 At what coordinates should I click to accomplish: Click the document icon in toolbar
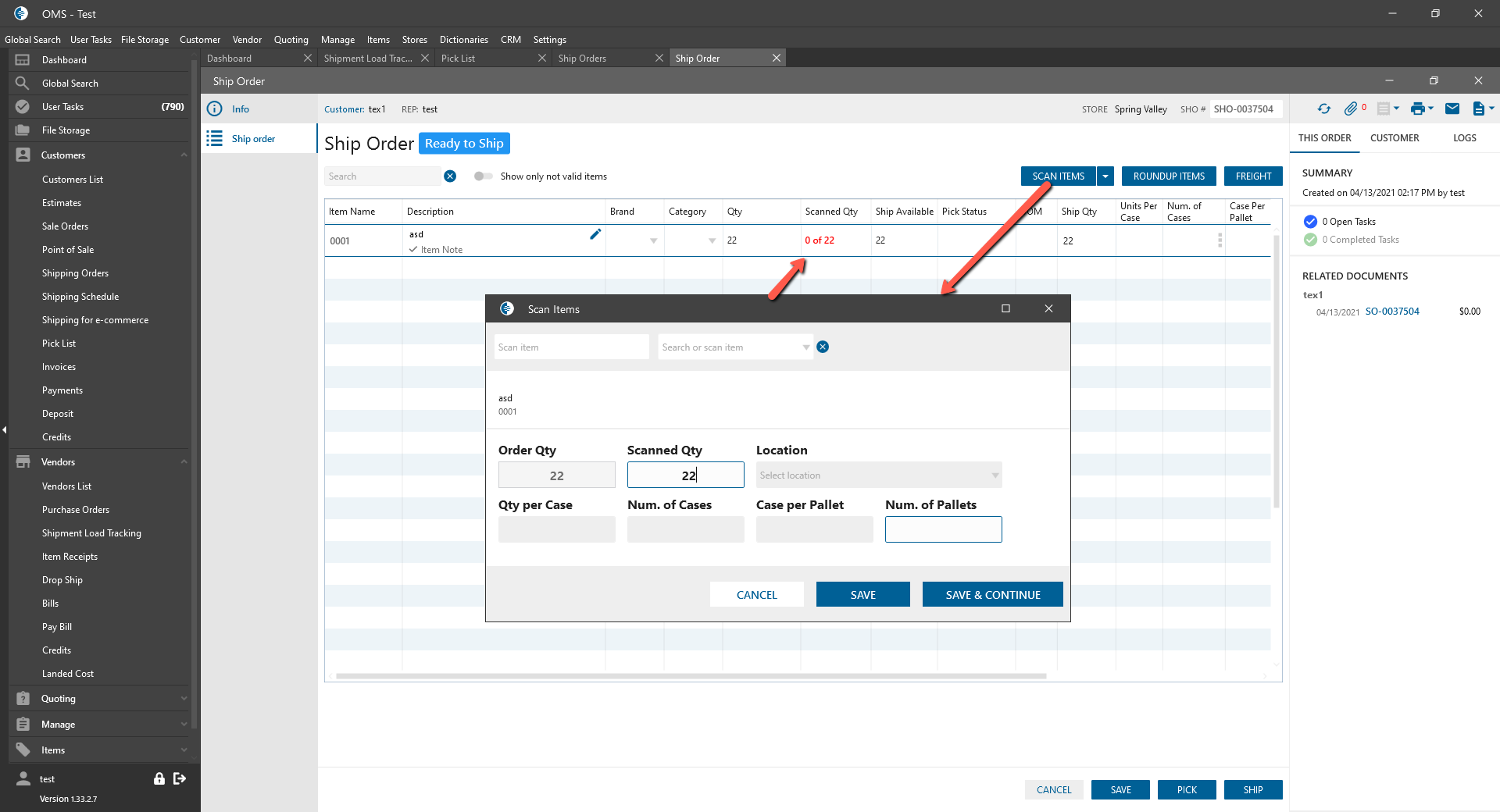click(x=1478, y=109)
